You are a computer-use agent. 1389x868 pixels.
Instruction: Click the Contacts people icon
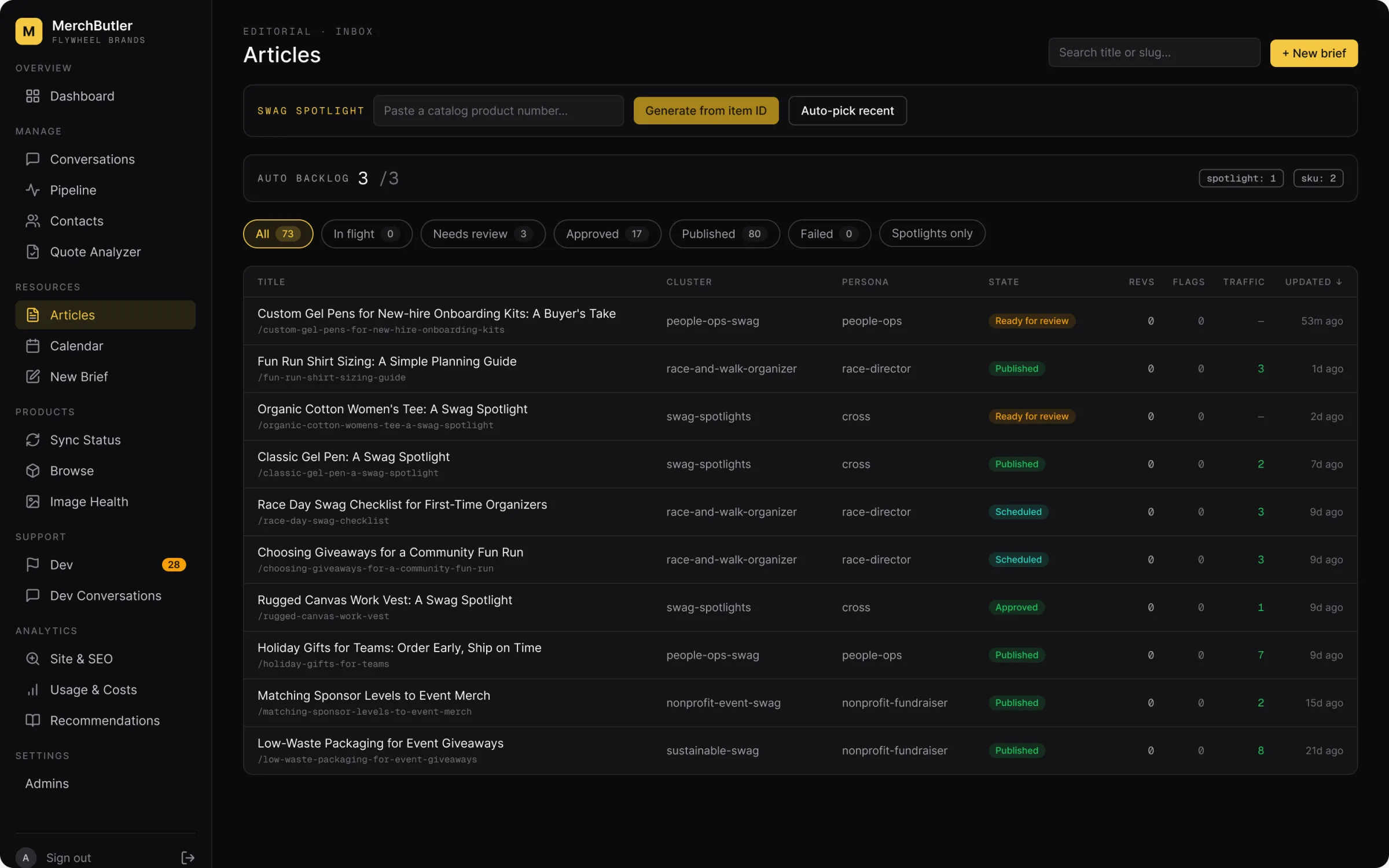click(32, 221)
